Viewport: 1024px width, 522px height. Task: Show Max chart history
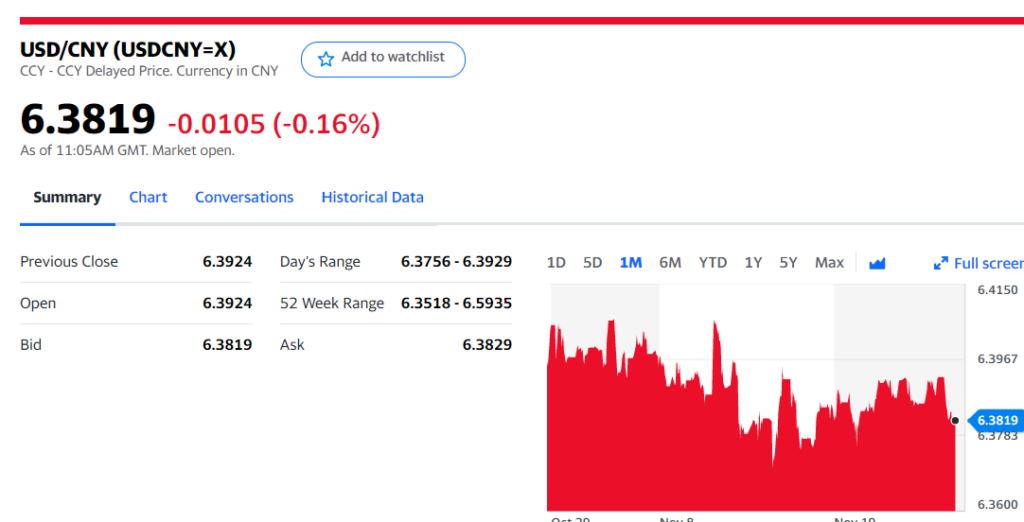pyautogui.click(x=829, y=263)
